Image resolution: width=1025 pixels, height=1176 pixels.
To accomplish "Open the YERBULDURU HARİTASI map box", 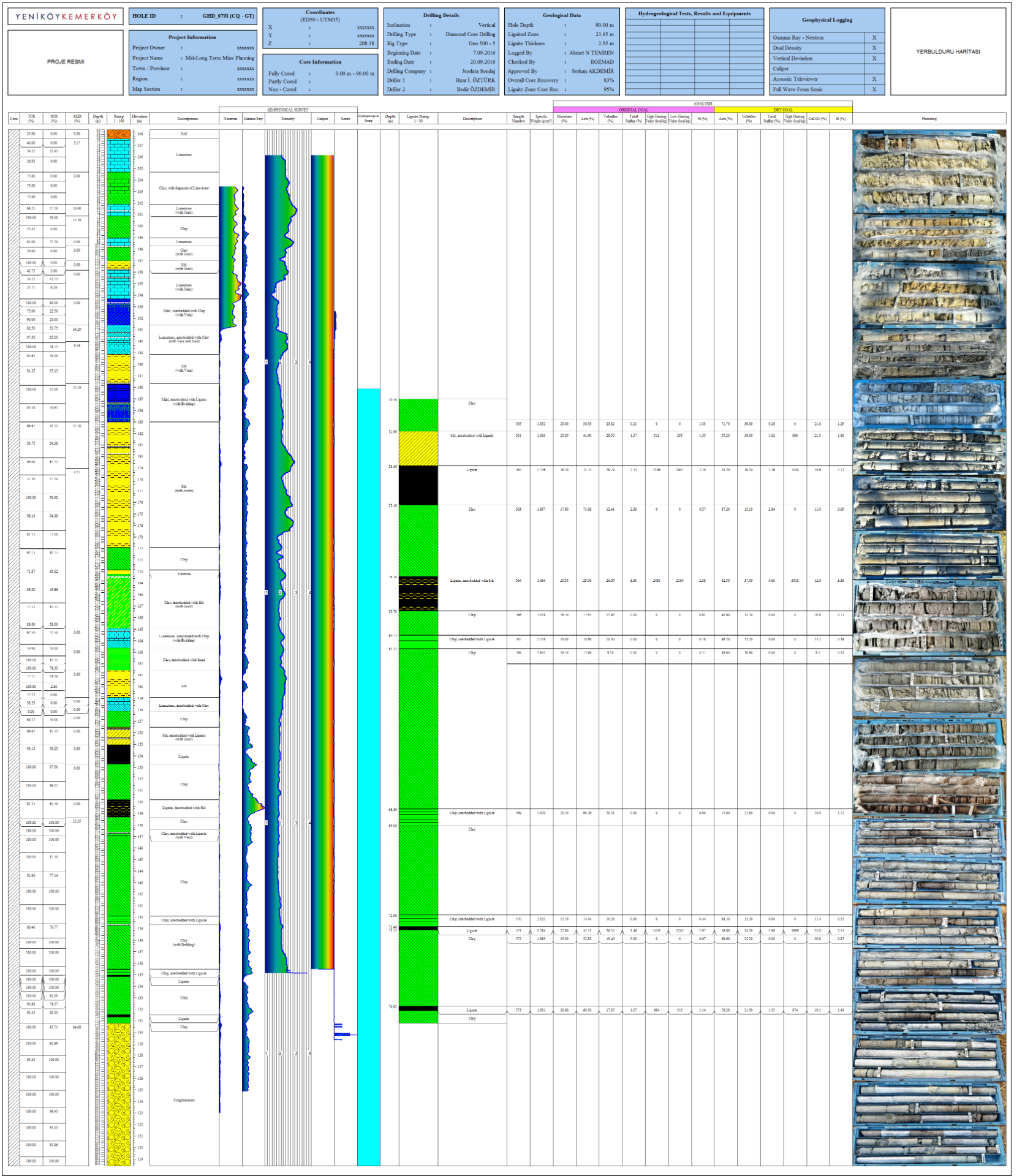I will (x=947, y=52).
